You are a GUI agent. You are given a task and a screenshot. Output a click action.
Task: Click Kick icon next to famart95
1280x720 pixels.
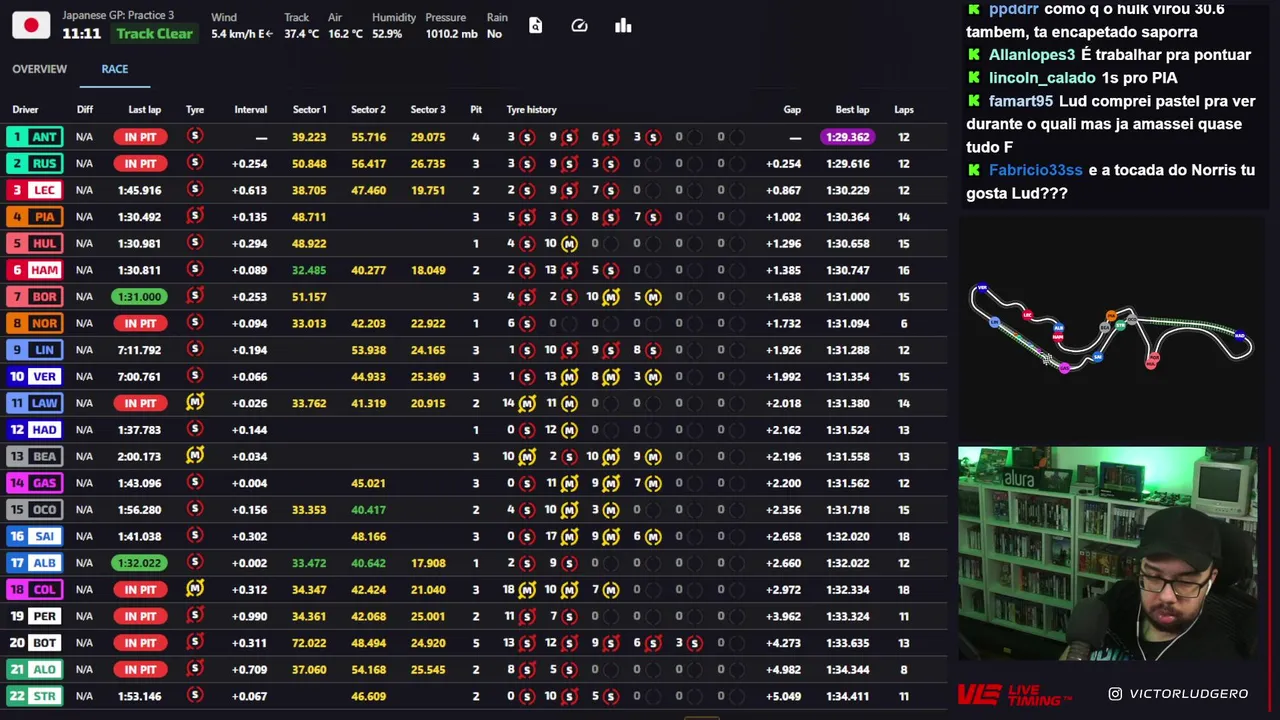[973, 101]
